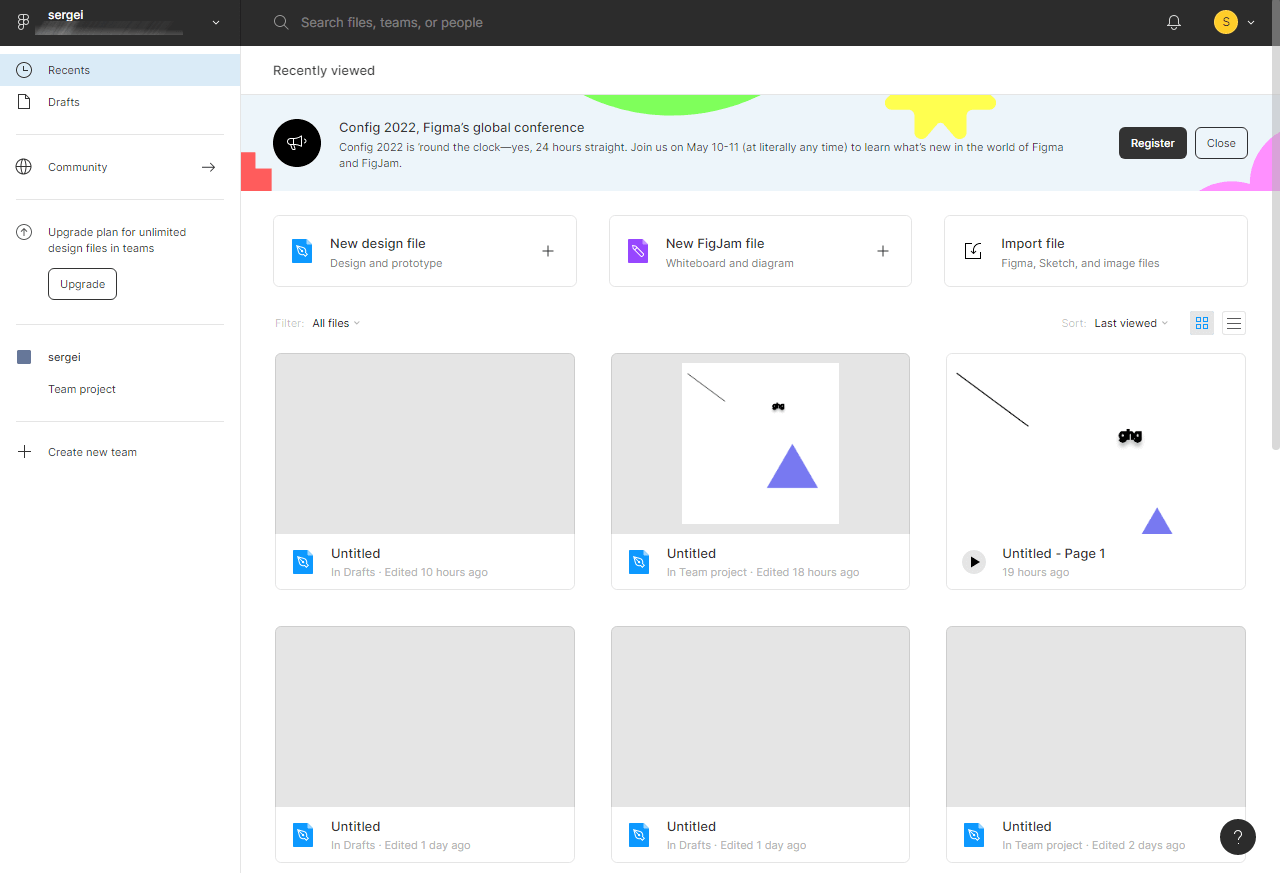Click 'In Team project · Edited 2 days ago' text
Screen dimensions: 1280x873
pyautogui.click(x=1094, y=845)
